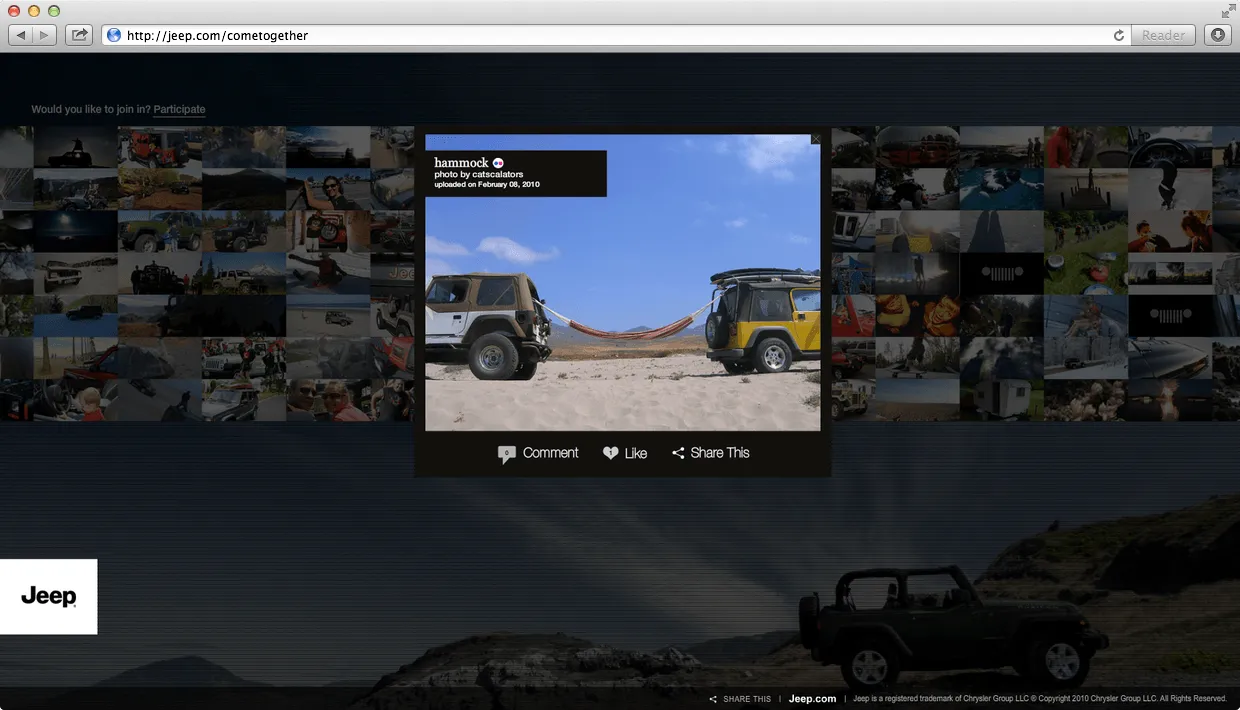This screenshot has height=710, width=1240.
Task: Click the speech bubble comment icon
Action: coord(507,454)
